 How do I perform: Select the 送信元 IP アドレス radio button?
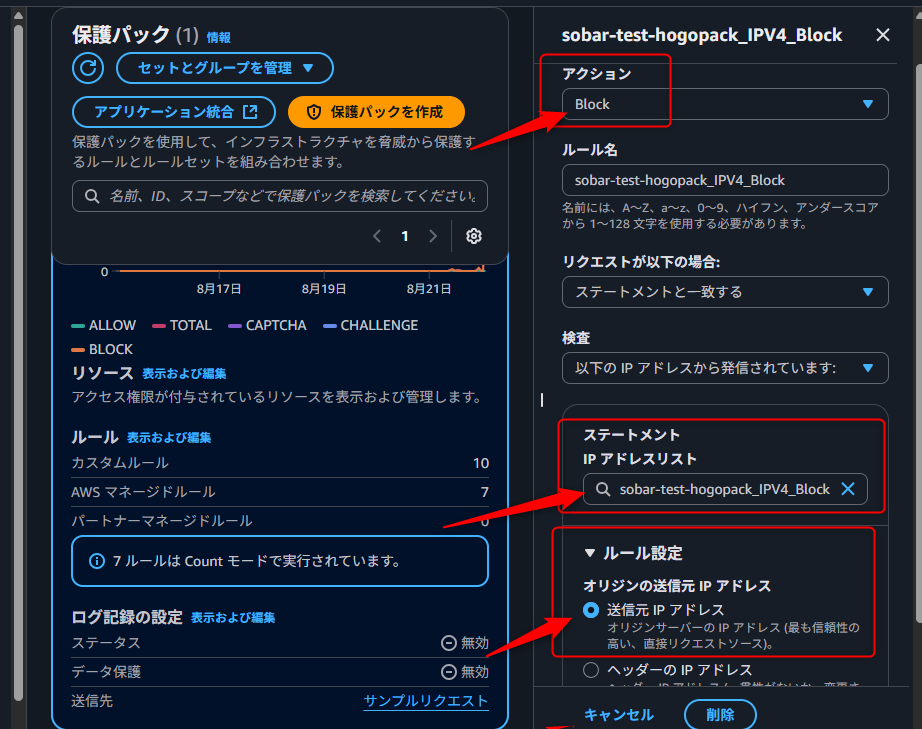591,610
